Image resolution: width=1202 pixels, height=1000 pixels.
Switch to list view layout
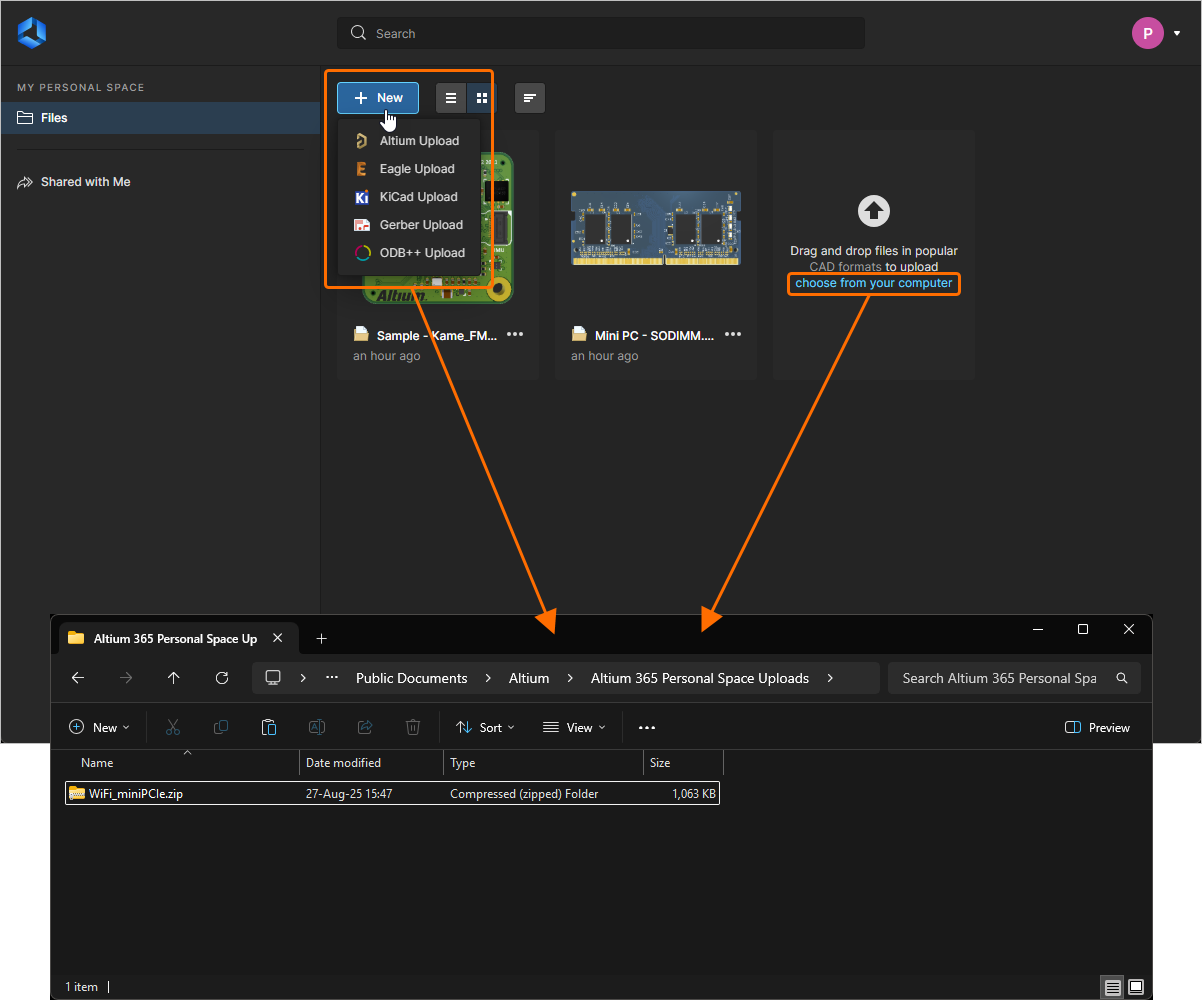(x=451, y=98)
